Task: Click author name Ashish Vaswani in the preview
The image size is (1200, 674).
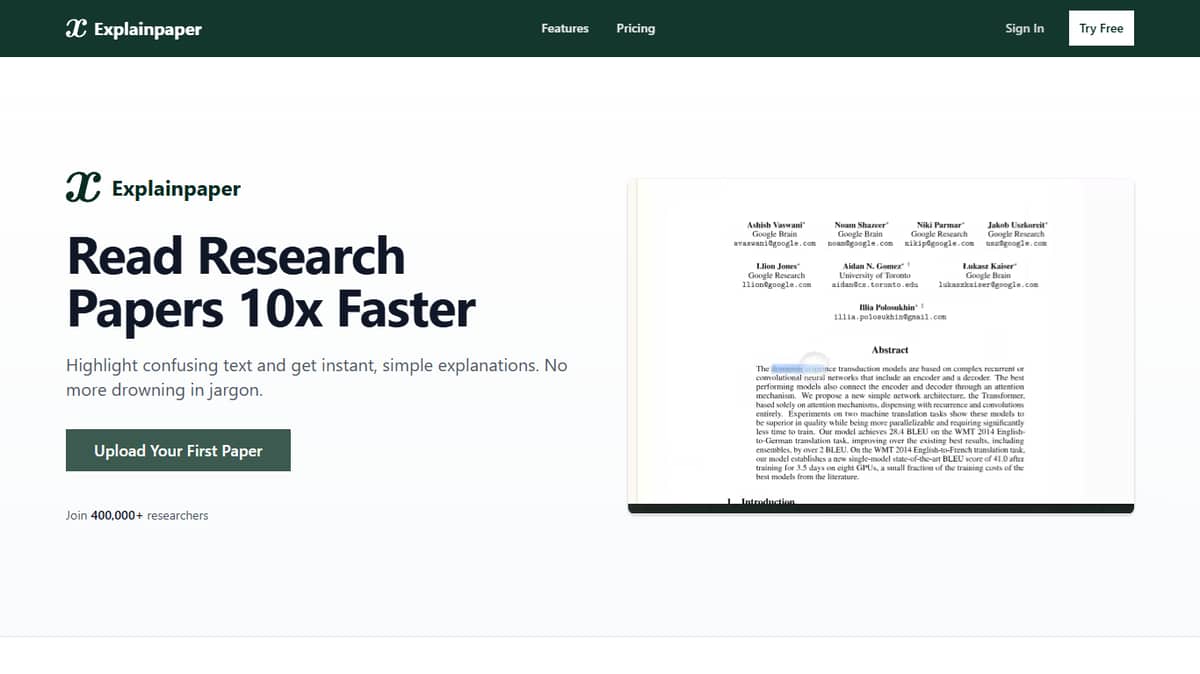Action: [x=775, y=225]
